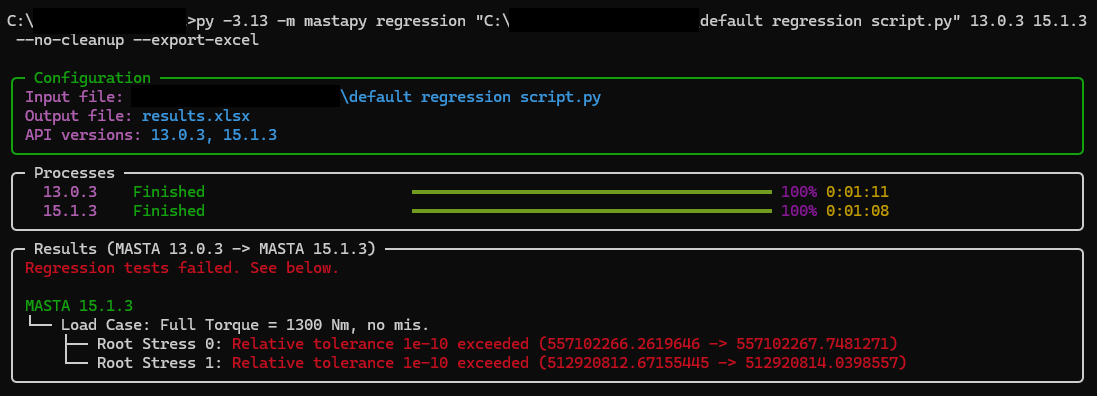Click the '--no-cleanup' command flag
This screenshot has height=396, width=1097.
point(70,40)
